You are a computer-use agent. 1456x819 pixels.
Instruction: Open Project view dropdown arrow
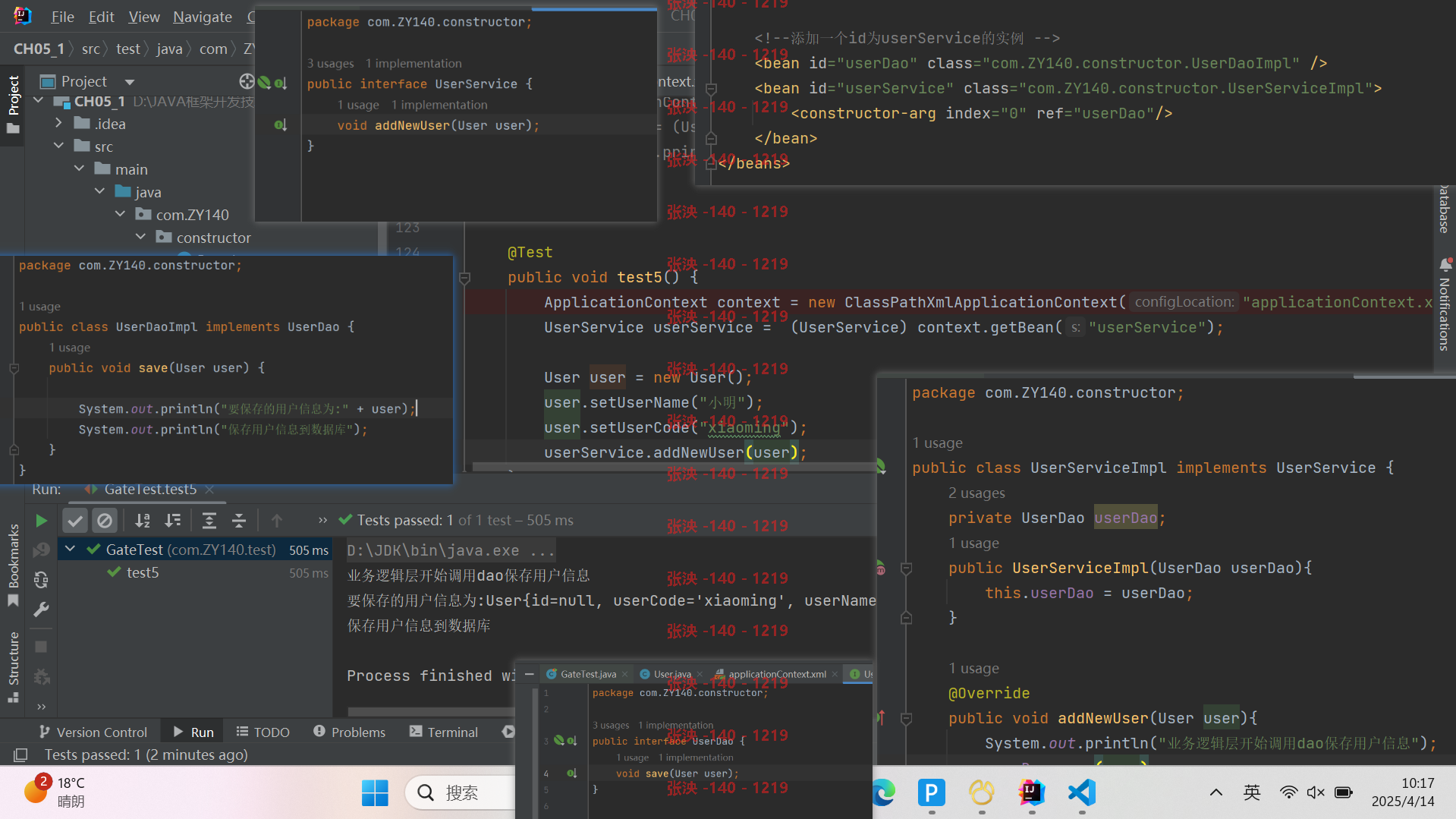click(130, 81)
